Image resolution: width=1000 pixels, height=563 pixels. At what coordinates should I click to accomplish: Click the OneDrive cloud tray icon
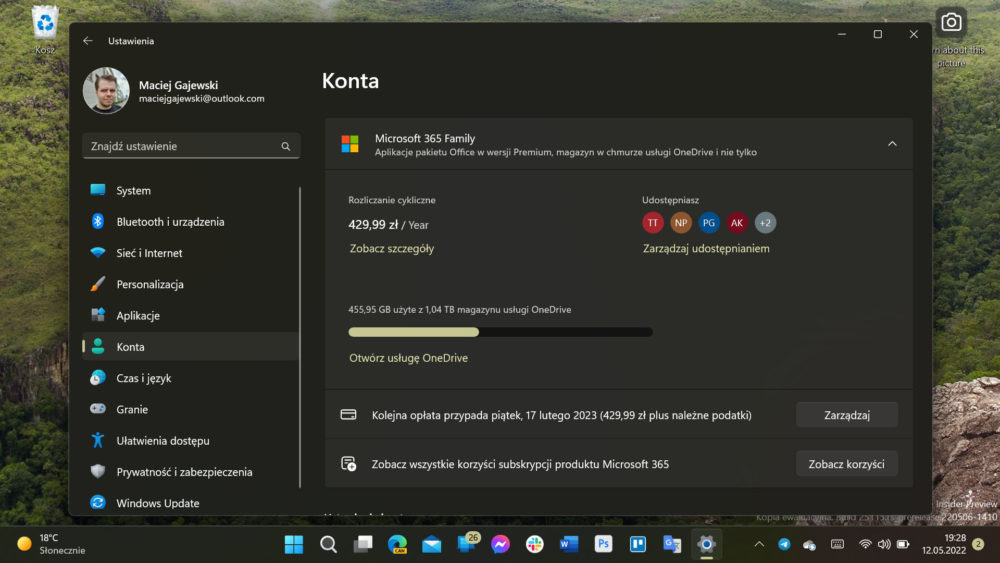coord(809,545)
